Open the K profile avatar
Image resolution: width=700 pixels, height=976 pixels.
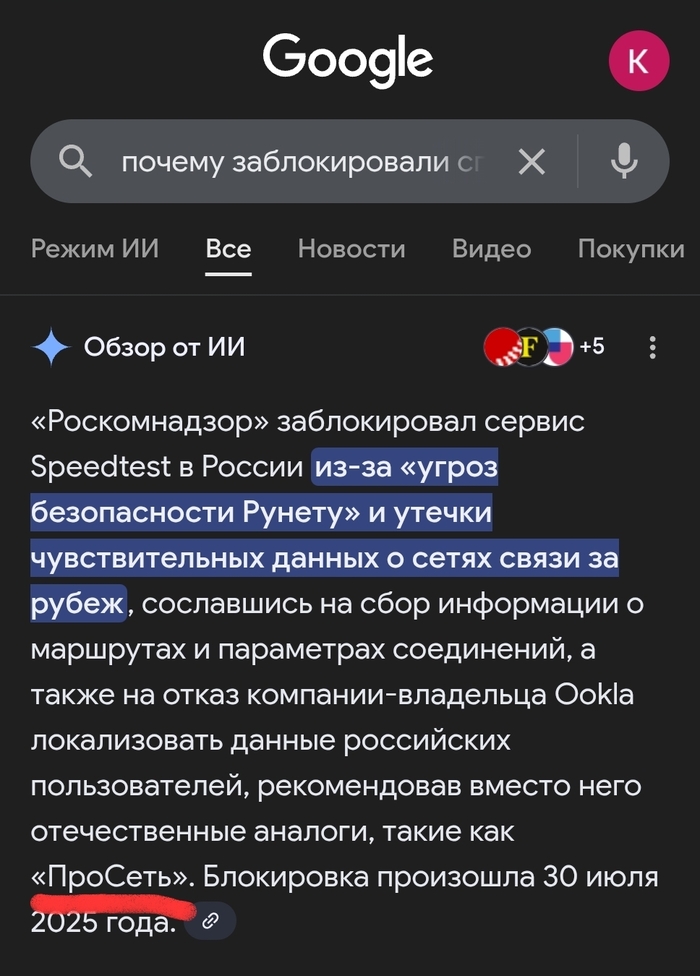click(637, 60)
